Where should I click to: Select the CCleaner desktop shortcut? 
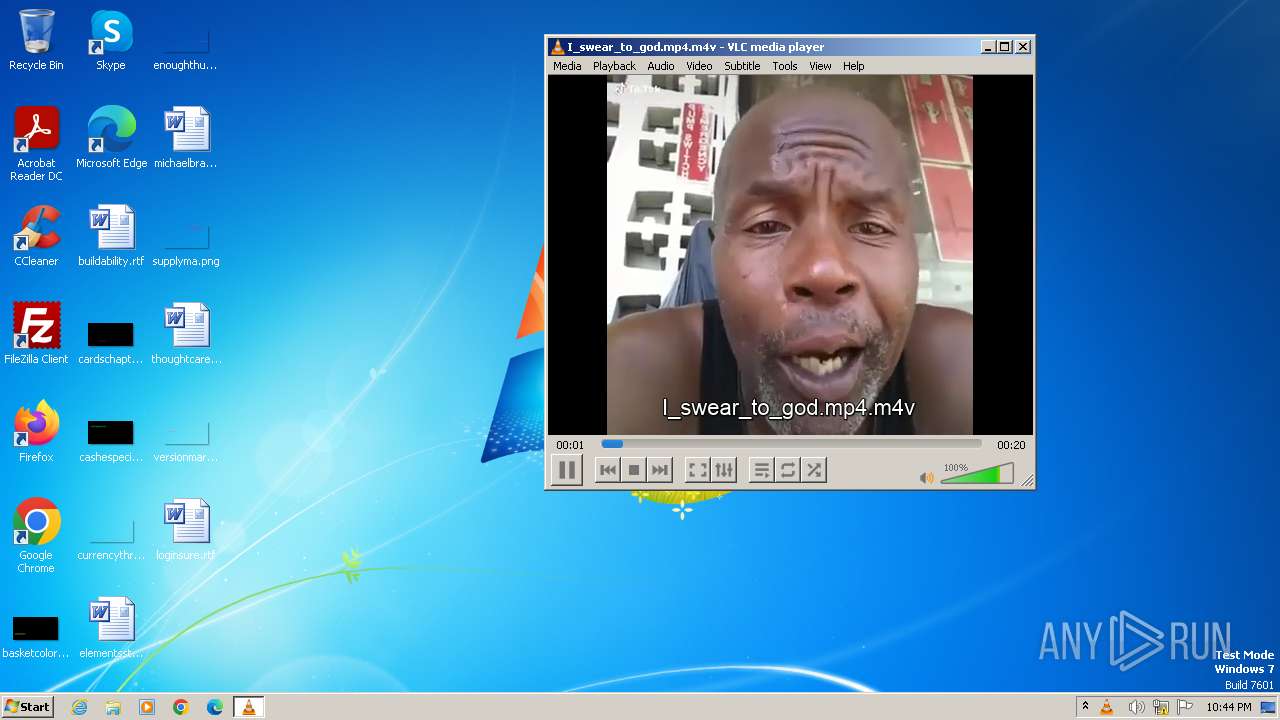(x=36, y=236)
